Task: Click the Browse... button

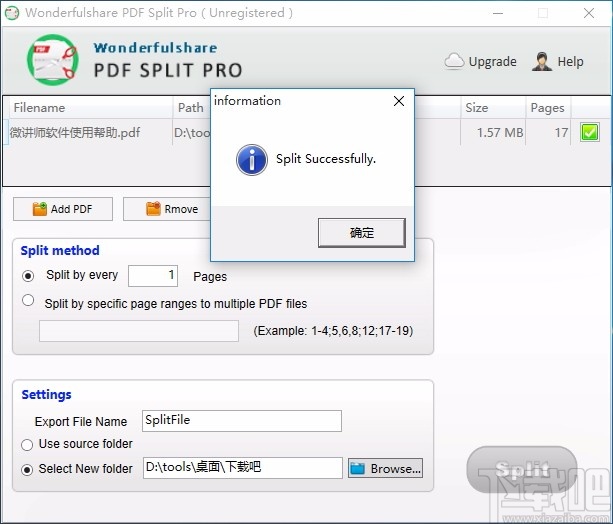Action: click(385, 468)
